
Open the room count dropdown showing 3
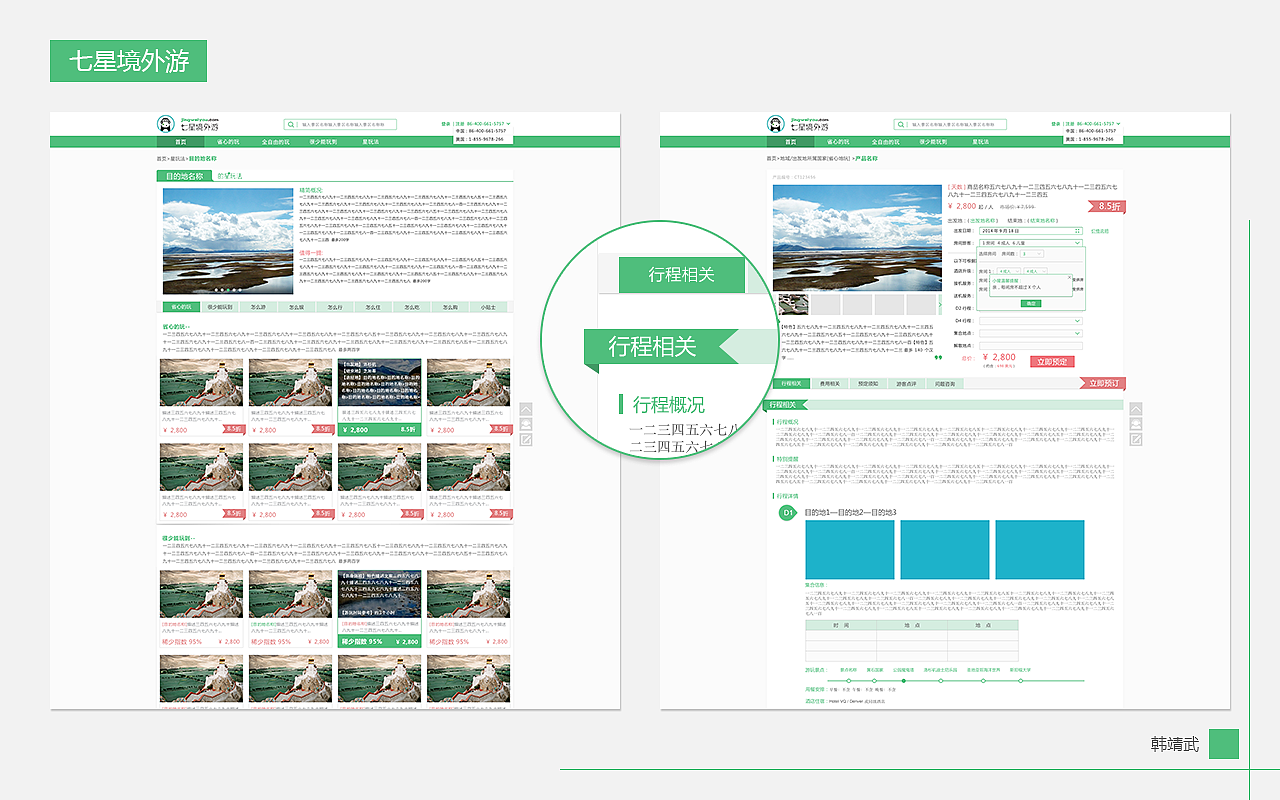pos(1032,254)
